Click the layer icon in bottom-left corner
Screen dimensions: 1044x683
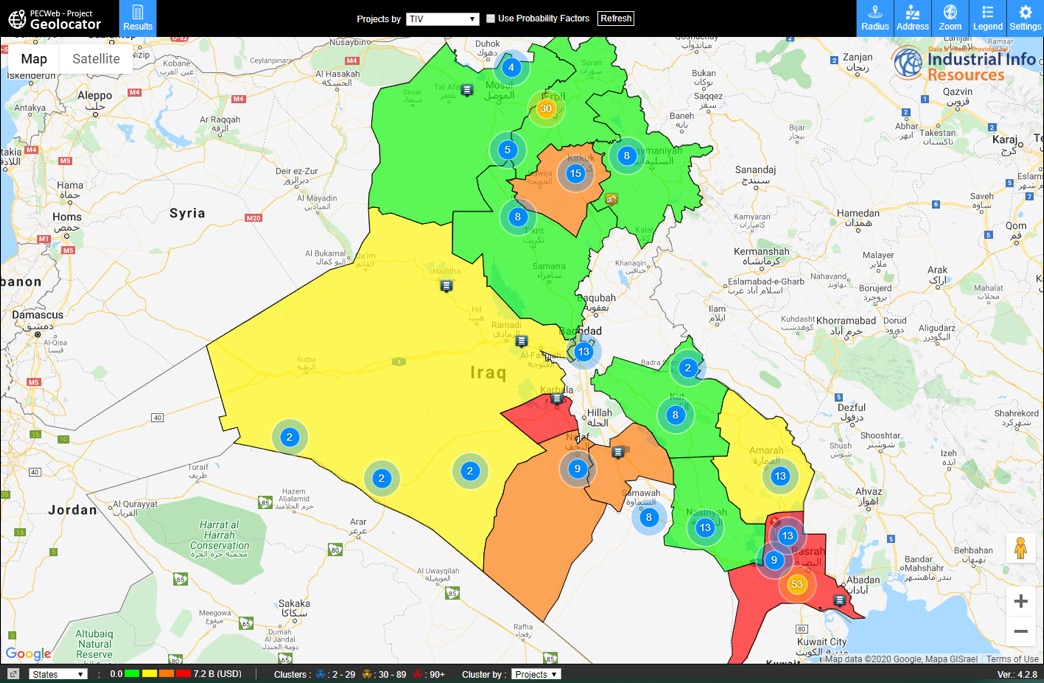pyautogui.click(x=13, y=675)
